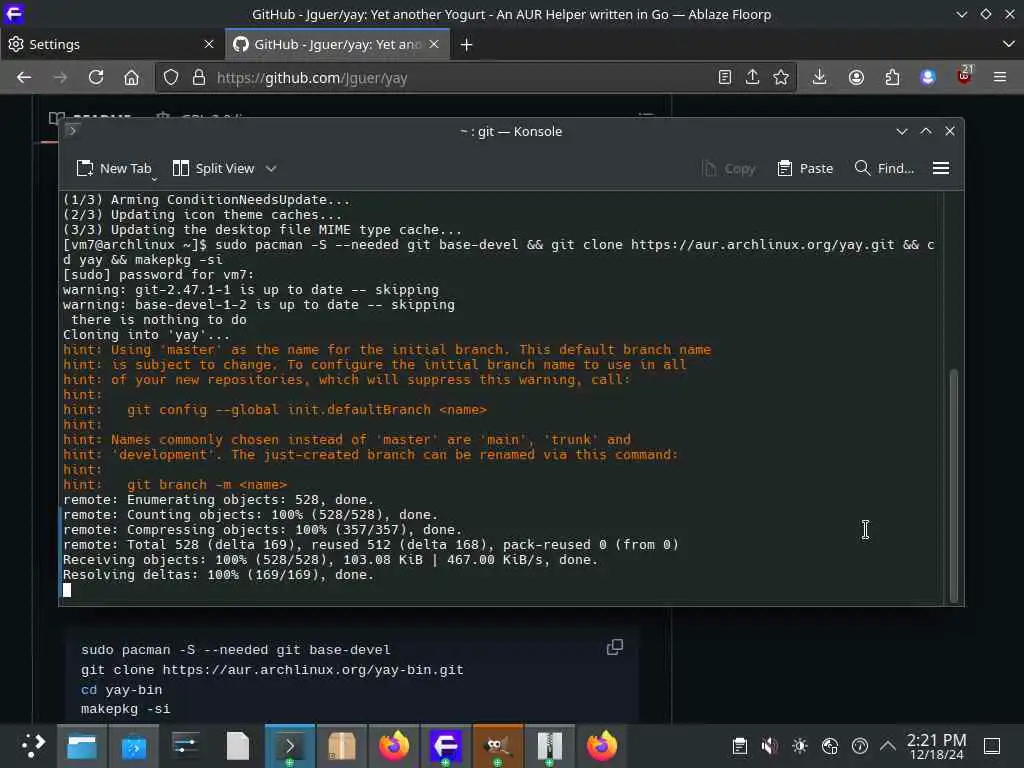Switch to GIMP in taskbar
The height and width of the screenshot is (768, 1024).
coord(498,746)
